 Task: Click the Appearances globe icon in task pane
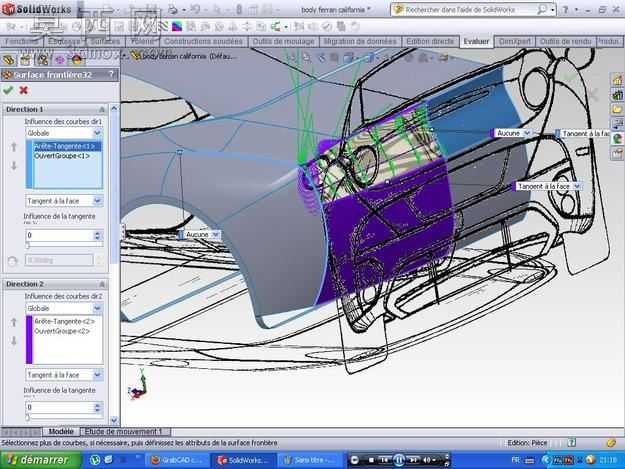(x=617, y=139)
